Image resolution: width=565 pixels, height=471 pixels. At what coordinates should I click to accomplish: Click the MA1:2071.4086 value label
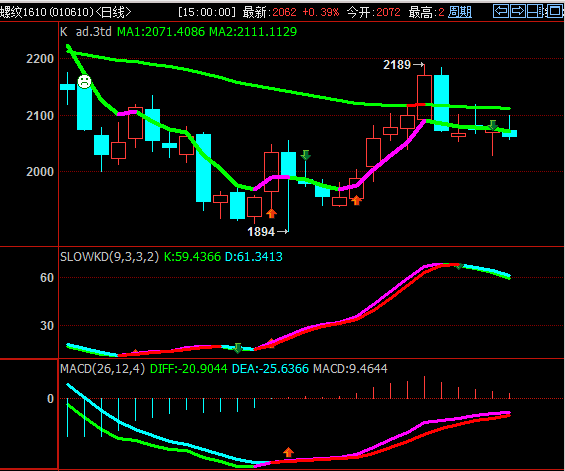[x=161, y=32]
